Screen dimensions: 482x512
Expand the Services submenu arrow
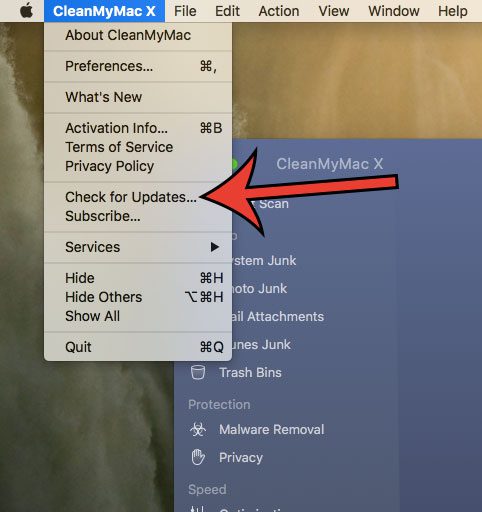(x=215, y=247)
